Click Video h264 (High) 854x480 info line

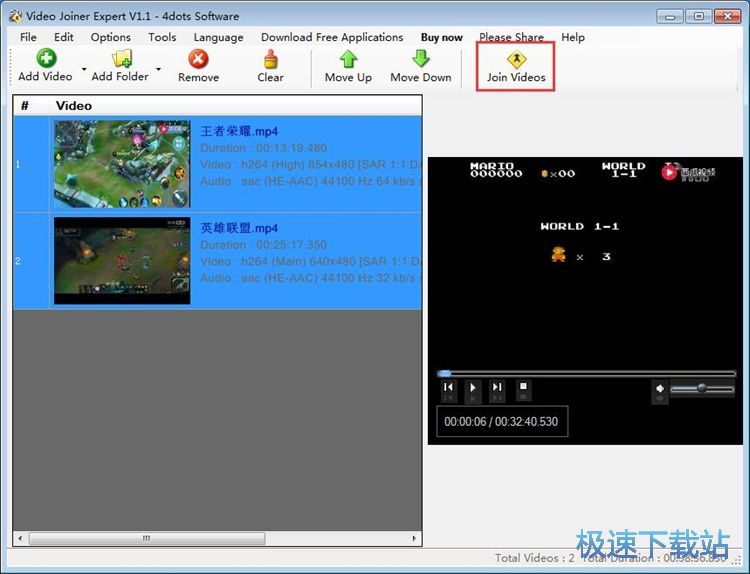click(x=311, y=165)
